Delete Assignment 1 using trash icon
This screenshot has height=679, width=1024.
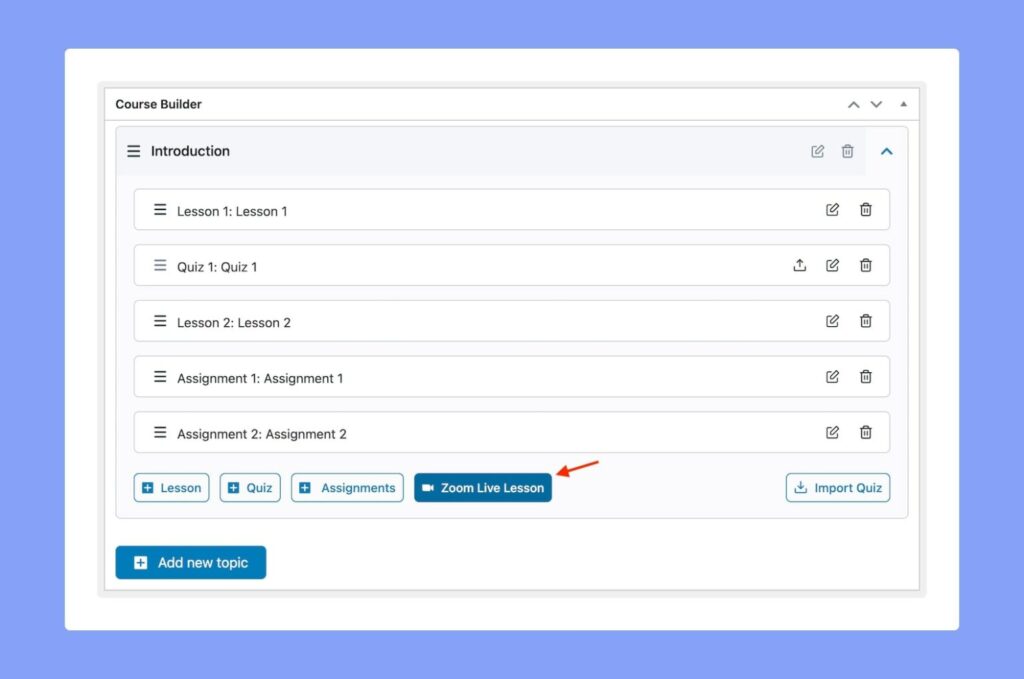866,377
